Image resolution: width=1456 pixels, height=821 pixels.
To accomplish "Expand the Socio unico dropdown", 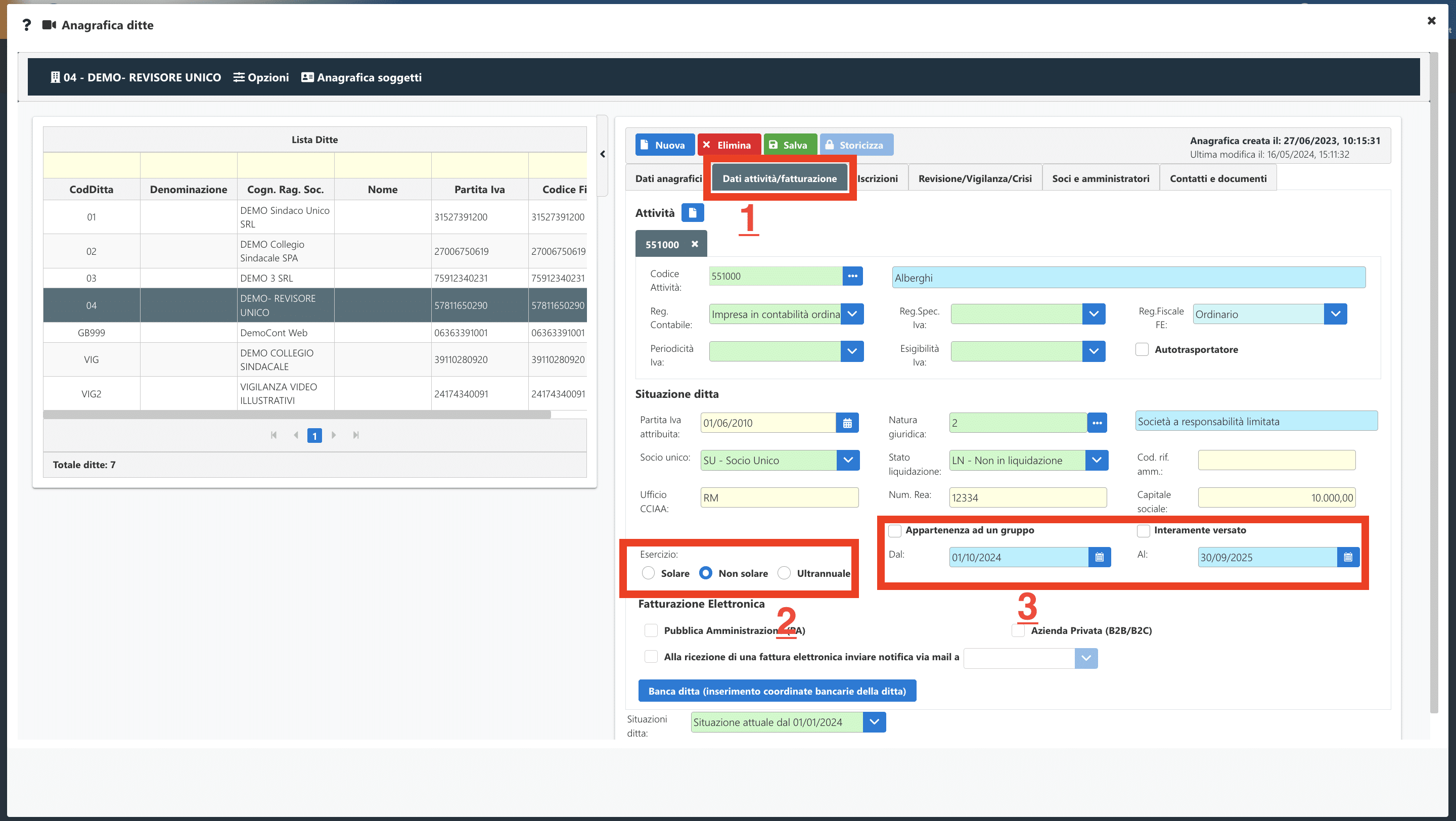I will tap(848, 460).
